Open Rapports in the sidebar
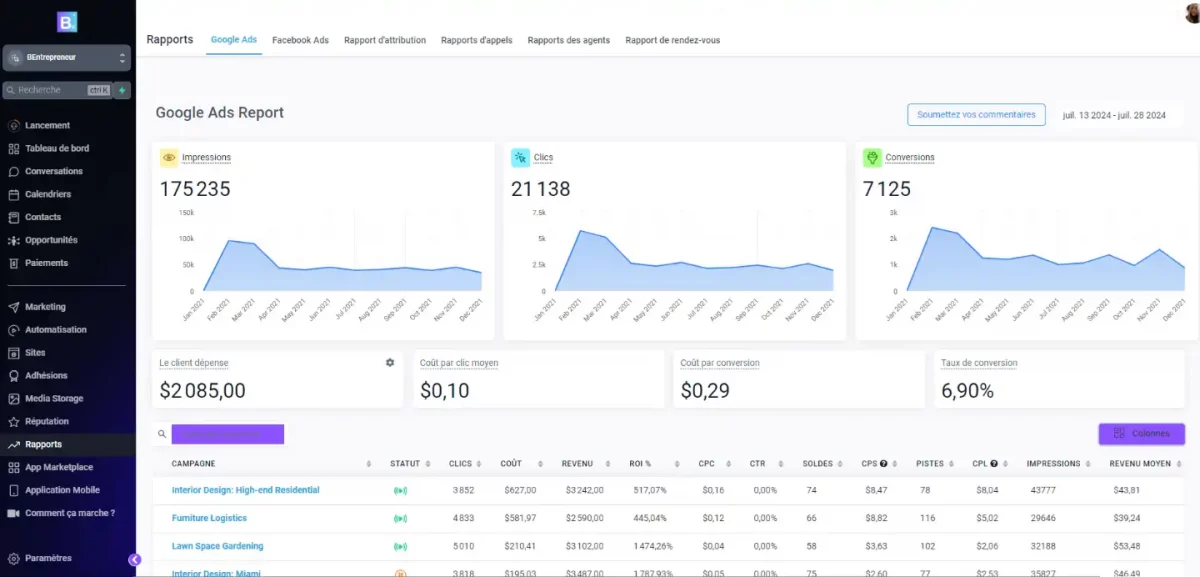Viewport: 1200px width, 577px height. click(43, 445)
